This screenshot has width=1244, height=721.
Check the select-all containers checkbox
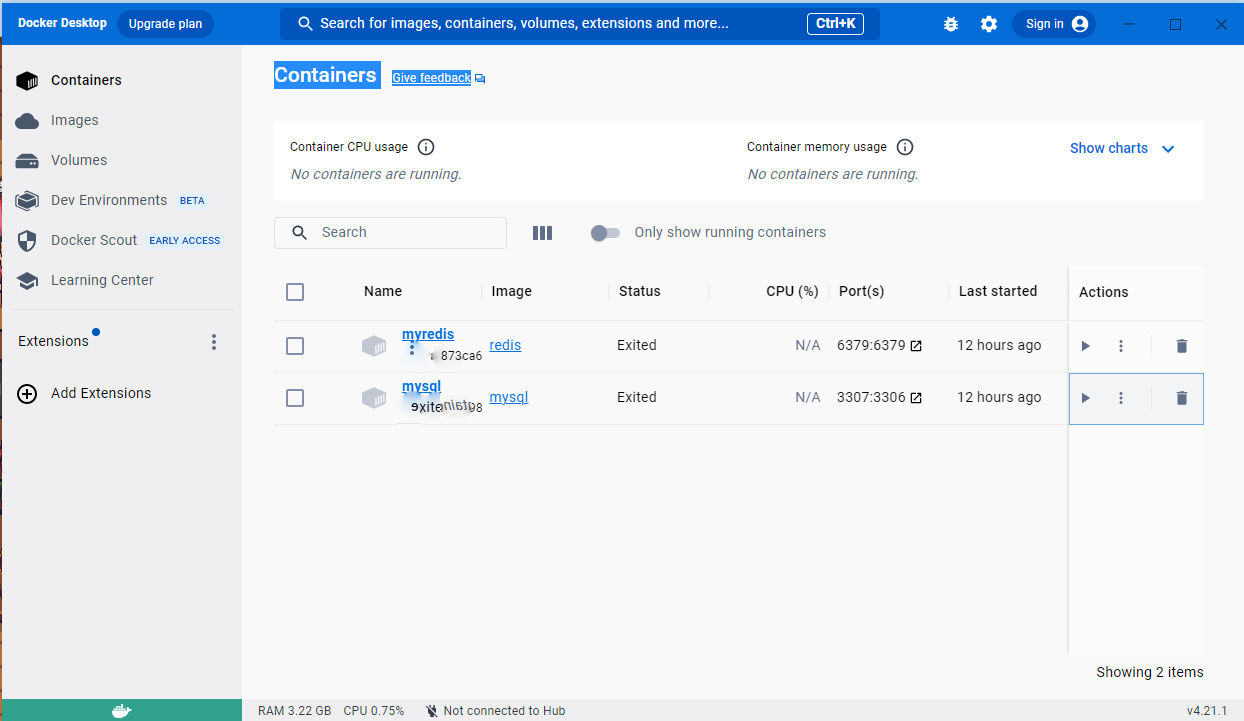coord(295,292)
